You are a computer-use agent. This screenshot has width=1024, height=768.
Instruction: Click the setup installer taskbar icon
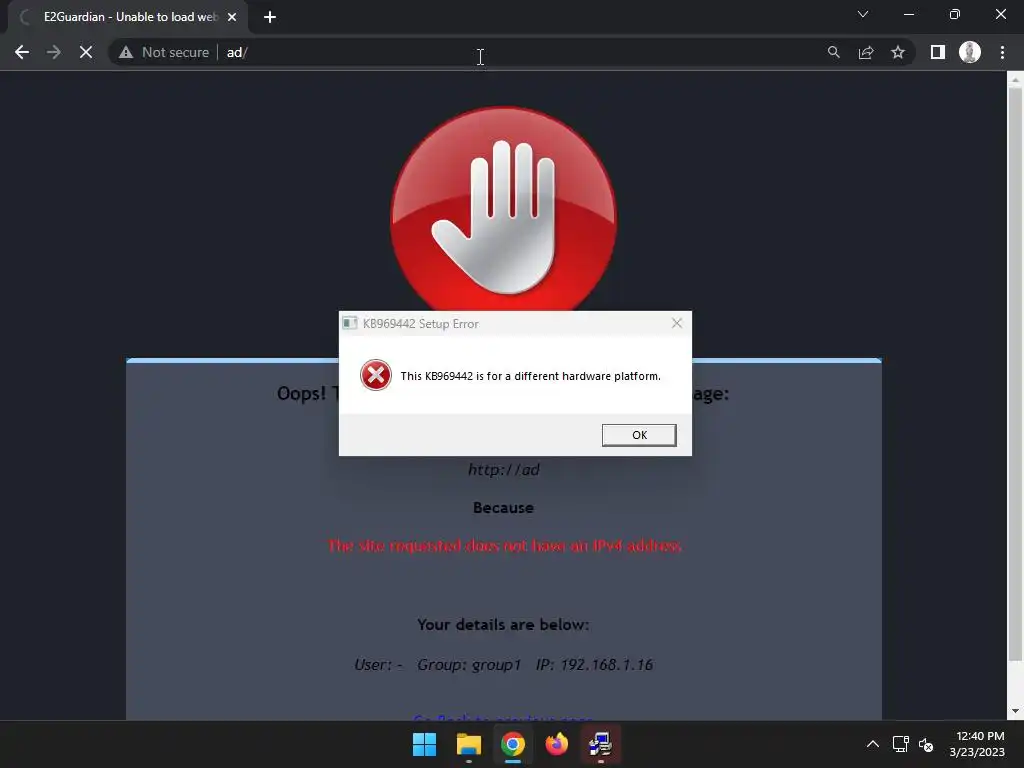click(x=600, y=744)
